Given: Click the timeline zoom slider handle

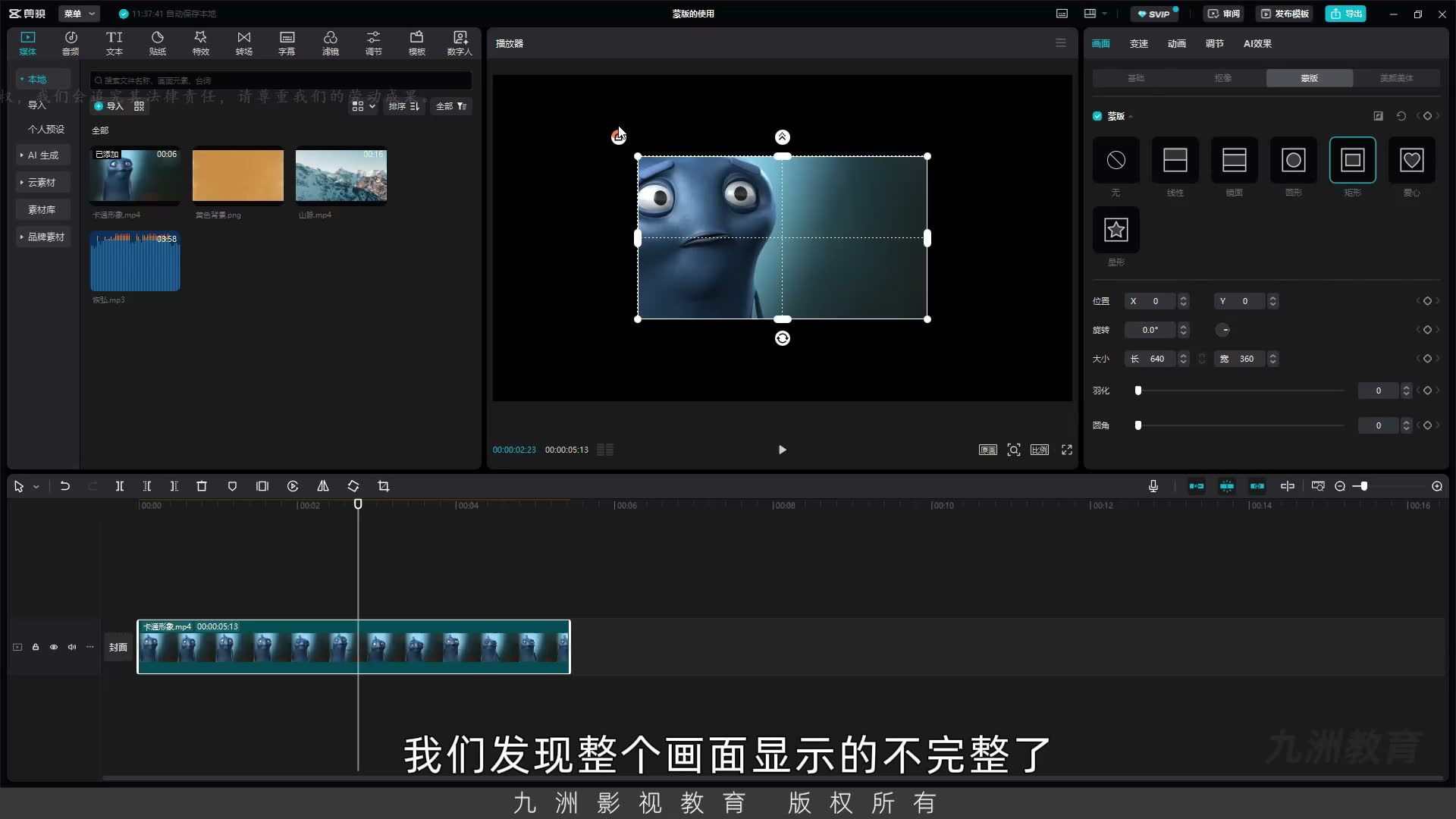Looking at the screenshot, I should click(1363, 486).
